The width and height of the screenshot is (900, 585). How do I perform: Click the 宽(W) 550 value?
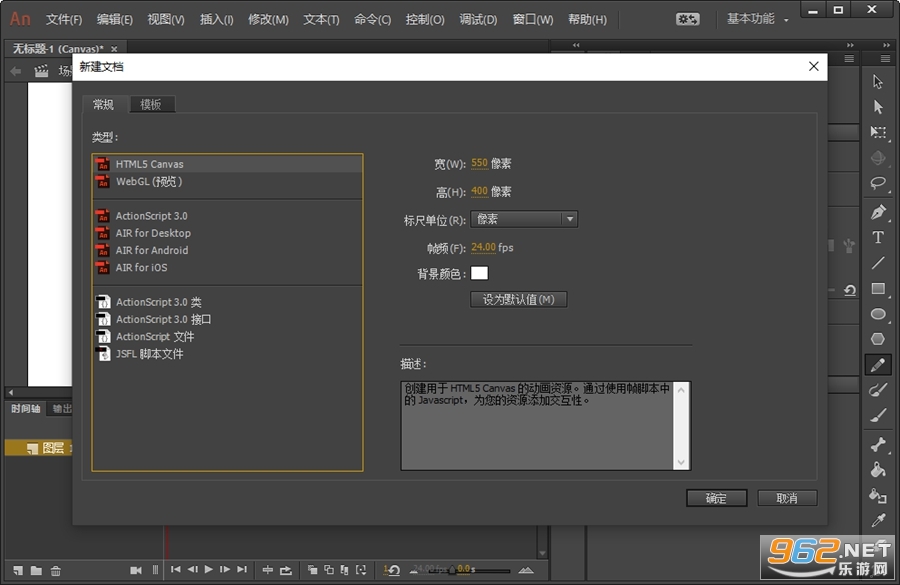click(479, 163)
